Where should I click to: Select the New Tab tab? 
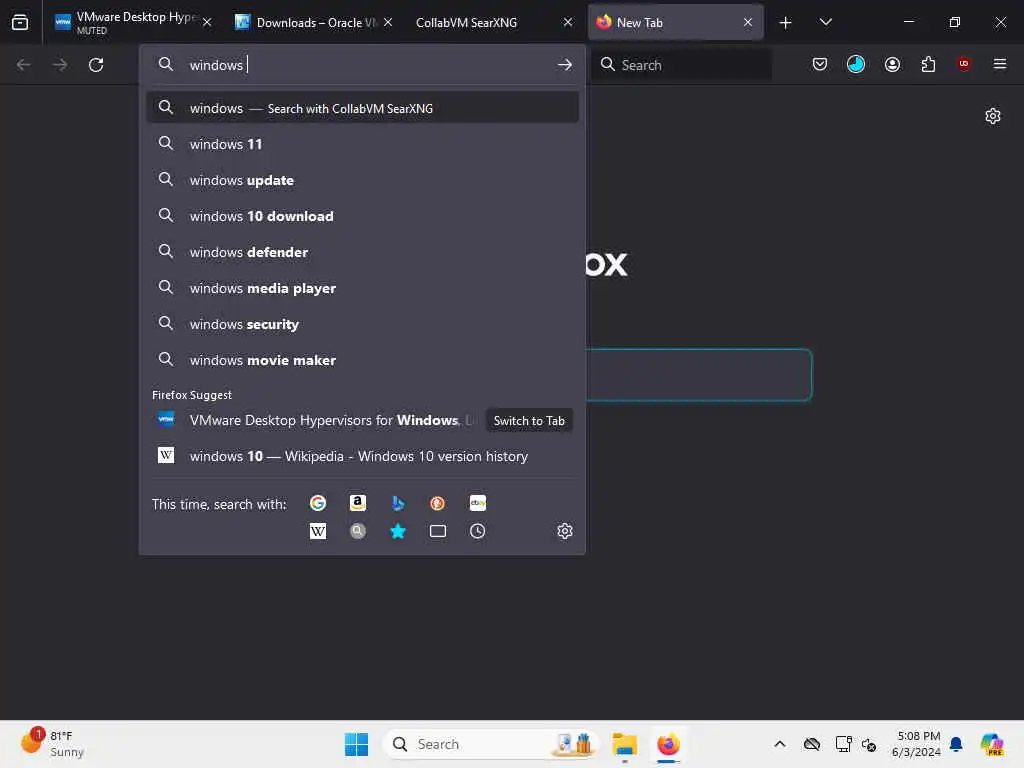[x=675, y=22]
